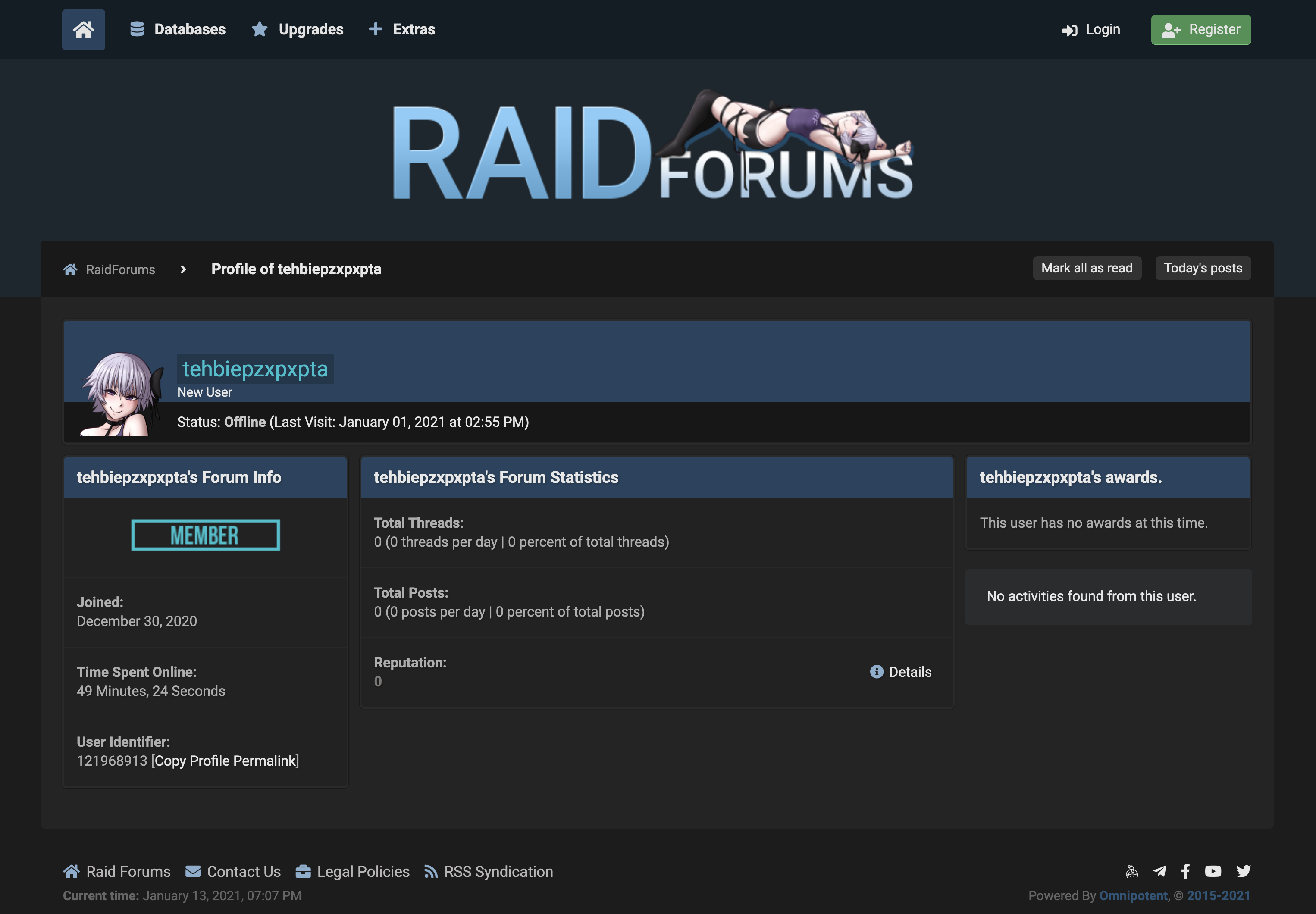Viewport: 1316px width, 914px height.
Task: Click Mark all as read button
Action: (1086, 268)
